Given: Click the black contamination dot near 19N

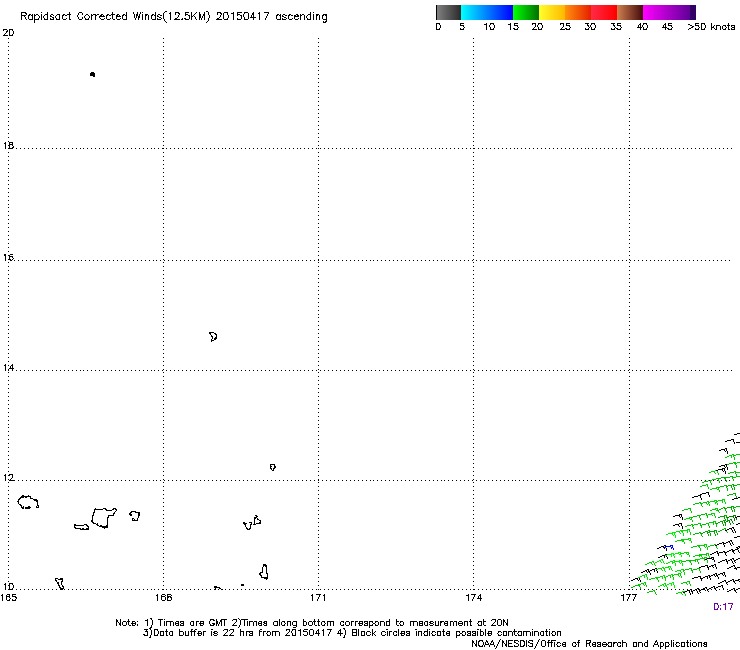Looking at the screenshot, I should point(92,74).
